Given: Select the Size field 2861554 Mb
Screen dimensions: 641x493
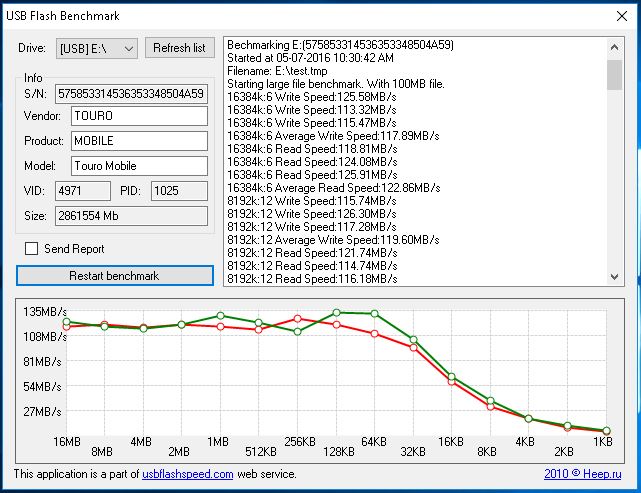Looking at the screenshot, I should click(x=131, y=215).
